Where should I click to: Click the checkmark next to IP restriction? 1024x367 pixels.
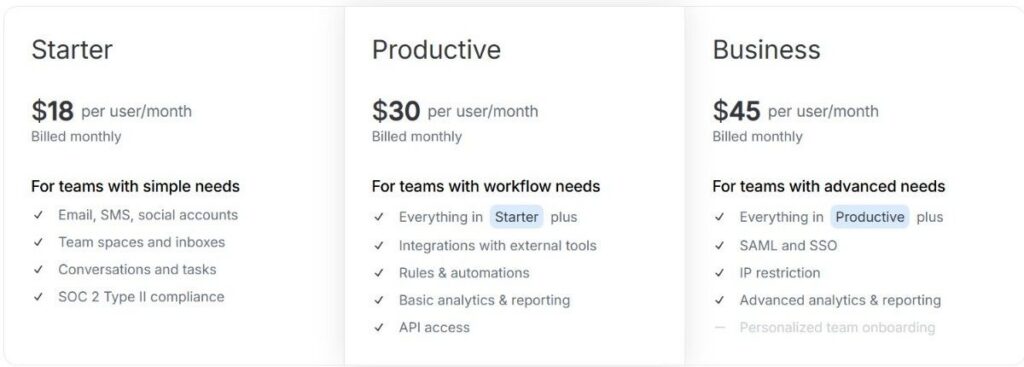(720, 273)
